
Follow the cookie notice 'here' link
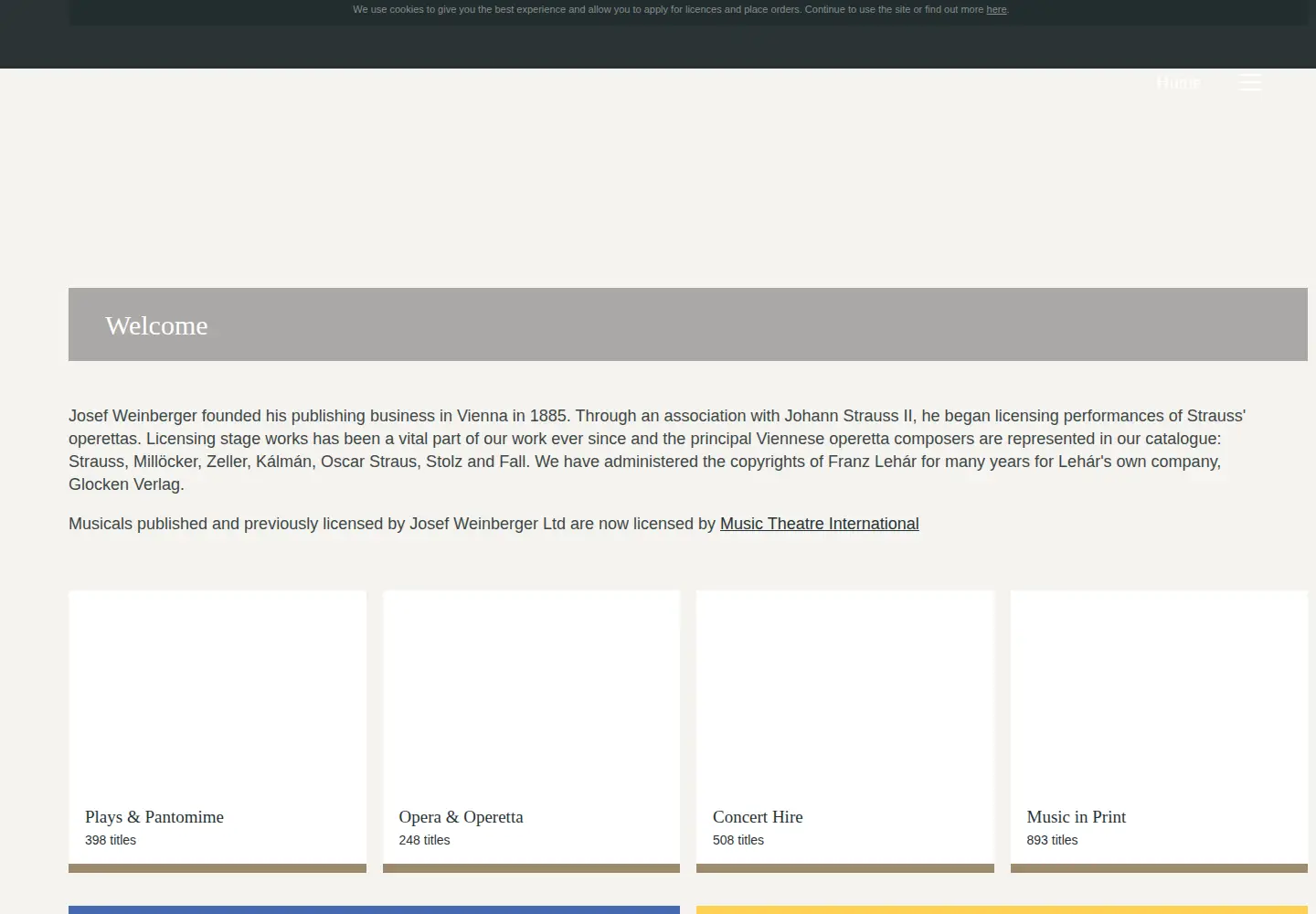[996, 9]
